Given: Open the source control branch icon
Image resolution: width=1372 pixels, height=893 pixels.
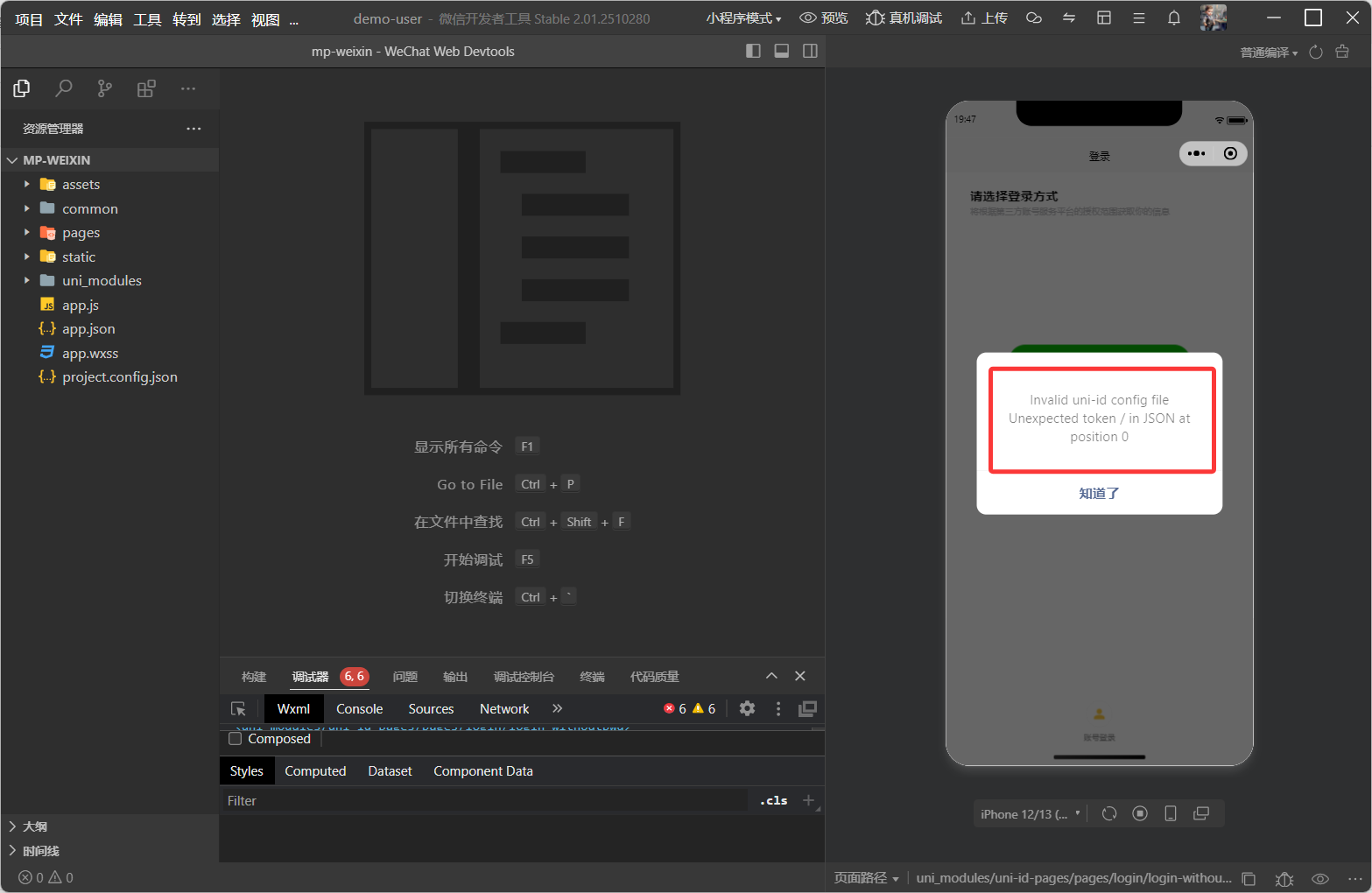Looking at the screenshot, I should tap(105, 88).
